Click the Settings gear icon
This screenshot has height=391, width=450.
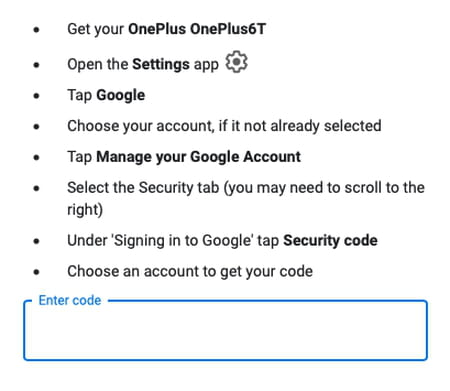(x=236, y=62)
